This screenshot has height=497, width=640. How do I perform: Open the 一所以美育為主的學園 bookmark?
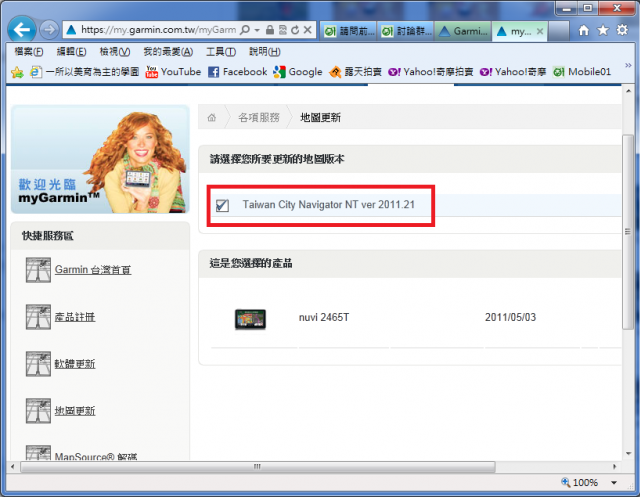pos(84,72)
